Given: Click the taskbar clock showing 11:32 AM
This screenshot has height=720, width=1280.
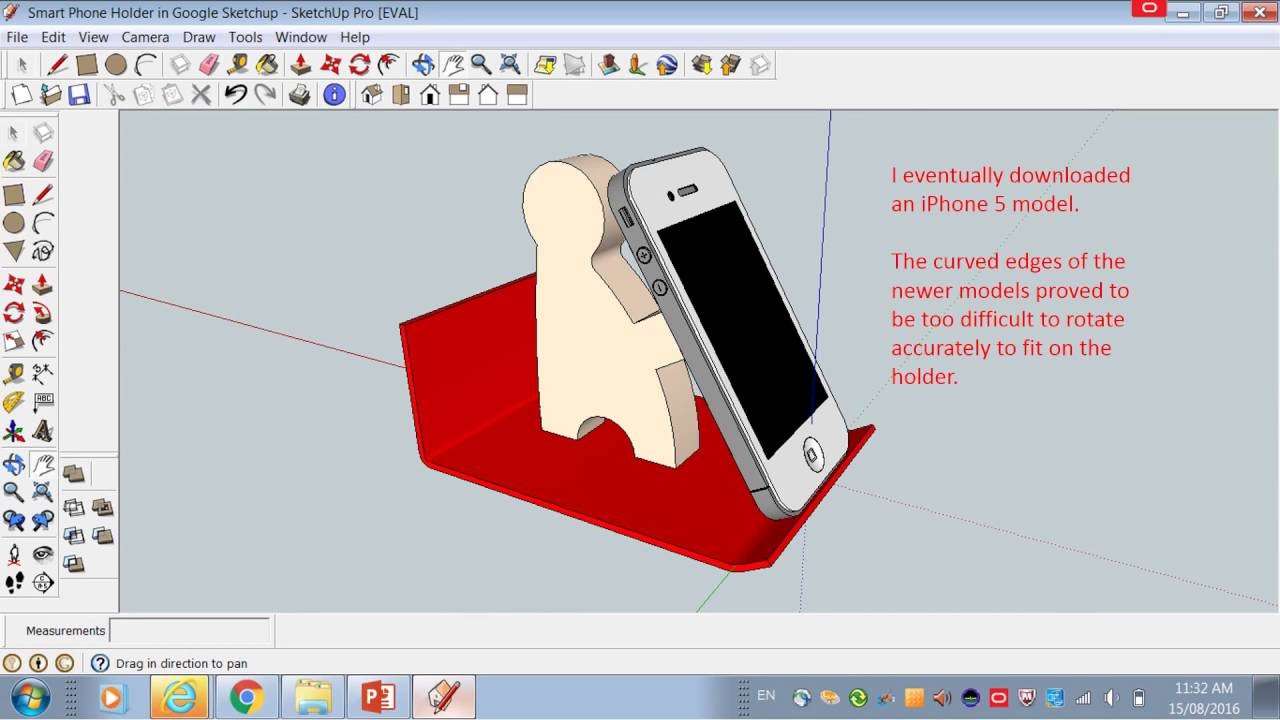Looking at the screenshot, I should [1204, 688].
